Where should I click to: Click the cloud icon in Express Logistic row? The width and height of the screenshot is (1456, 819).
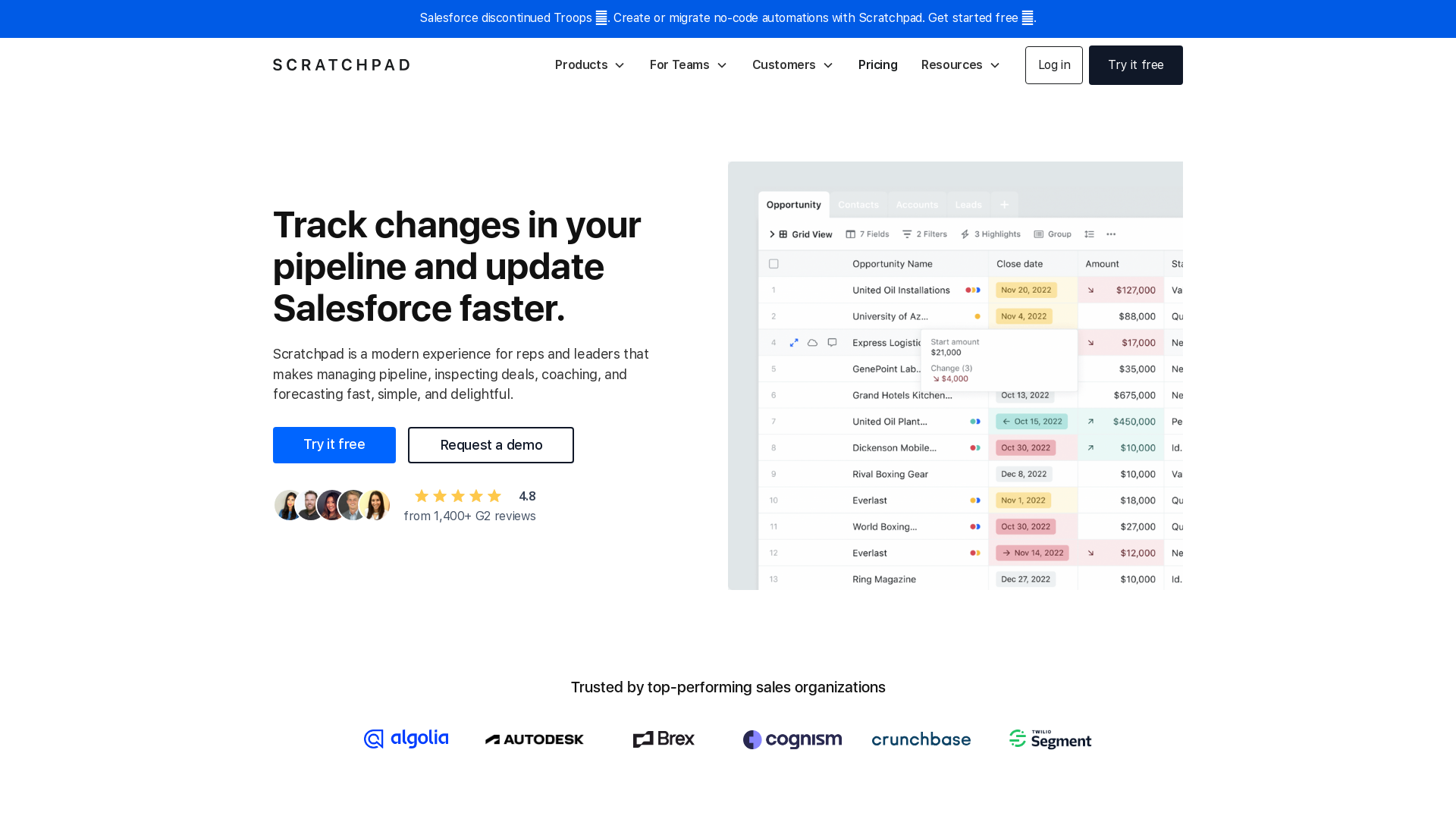click(x=812, y=343)
